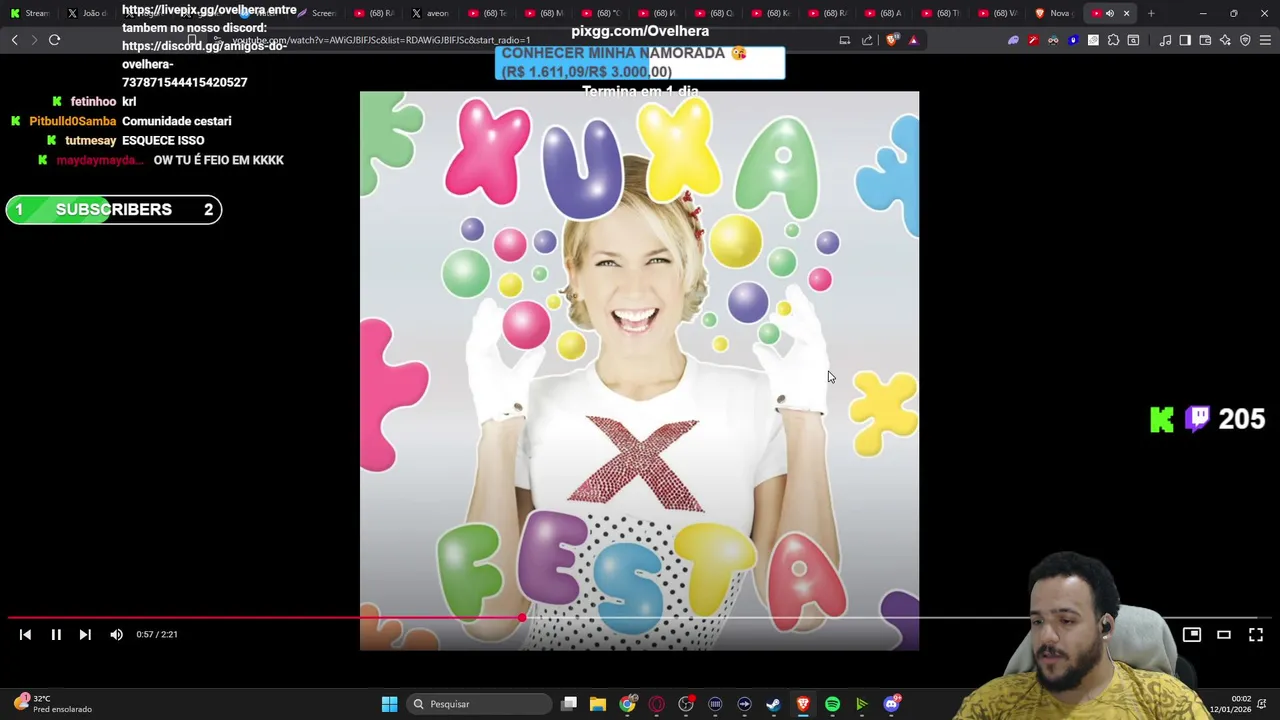1280x720 pixels.
Task: Share this page via the share icon
Action: (867, 40)
